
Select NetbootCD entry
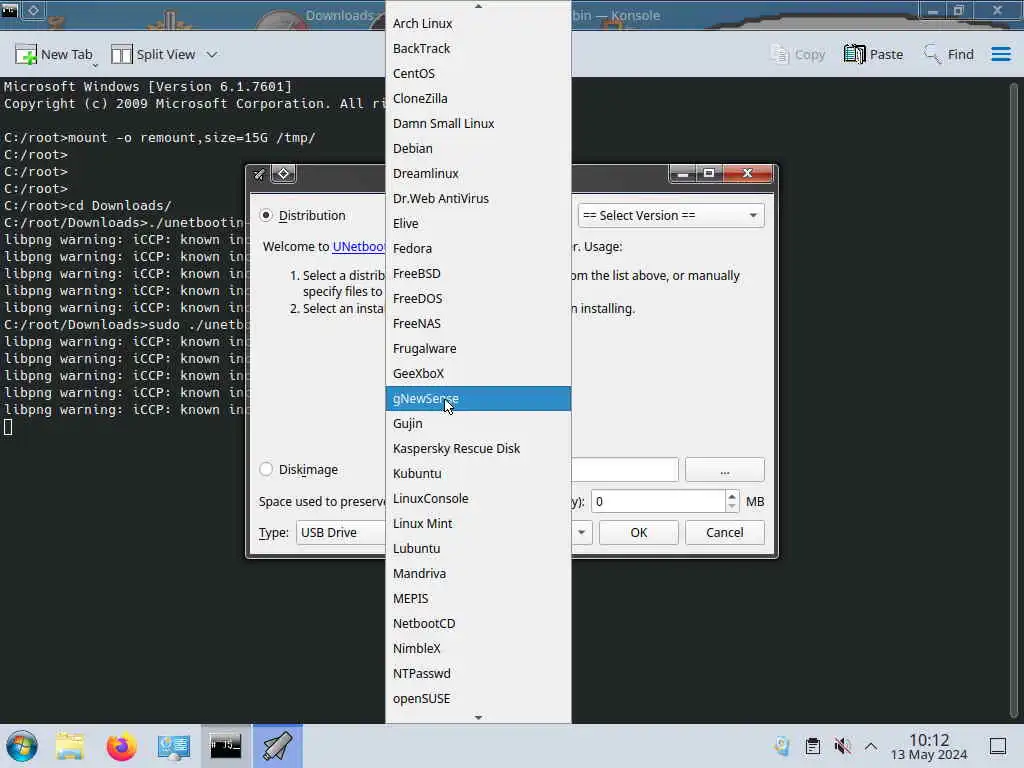click(x=478, y=624)
